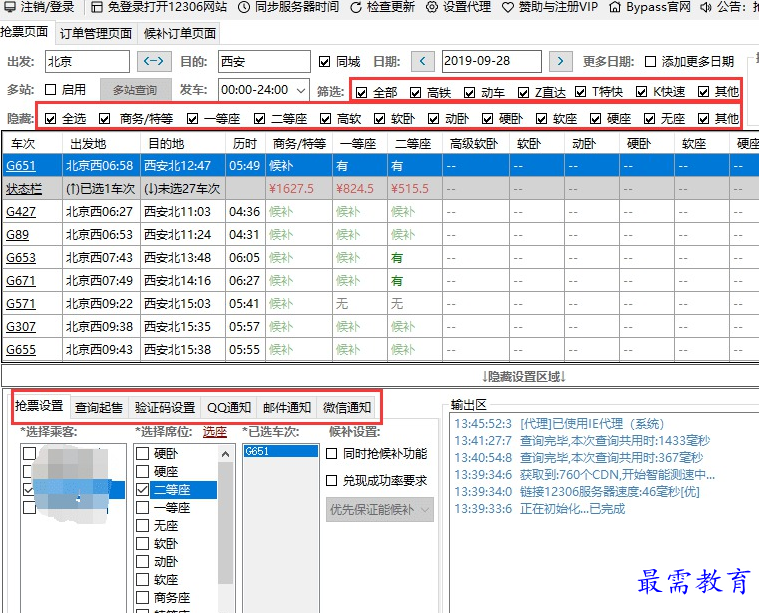Go to next date arrow
Screen dimensions: 759x613
[x=561, y=61]
